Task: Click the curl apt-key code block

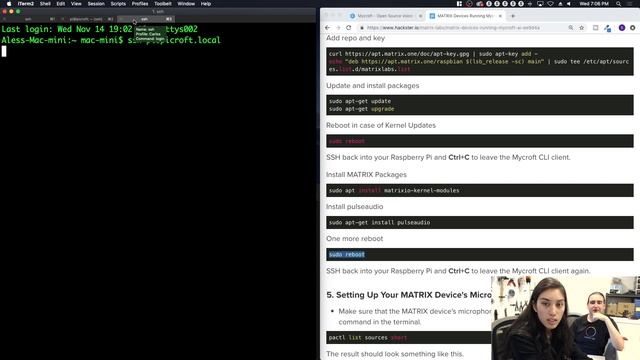Action: [480, 61]
